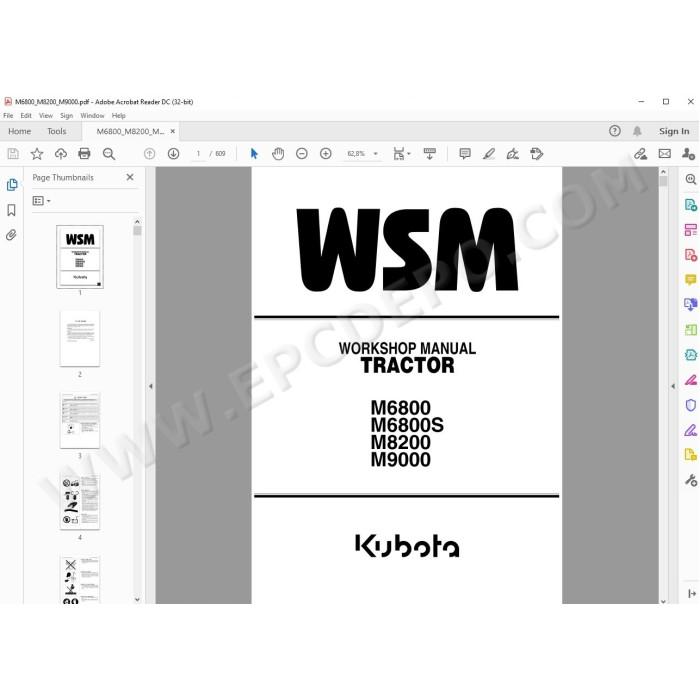Click document scroll down arrow
The height and width of the screenshot is (700, 700).
click(x=663, y=601)
